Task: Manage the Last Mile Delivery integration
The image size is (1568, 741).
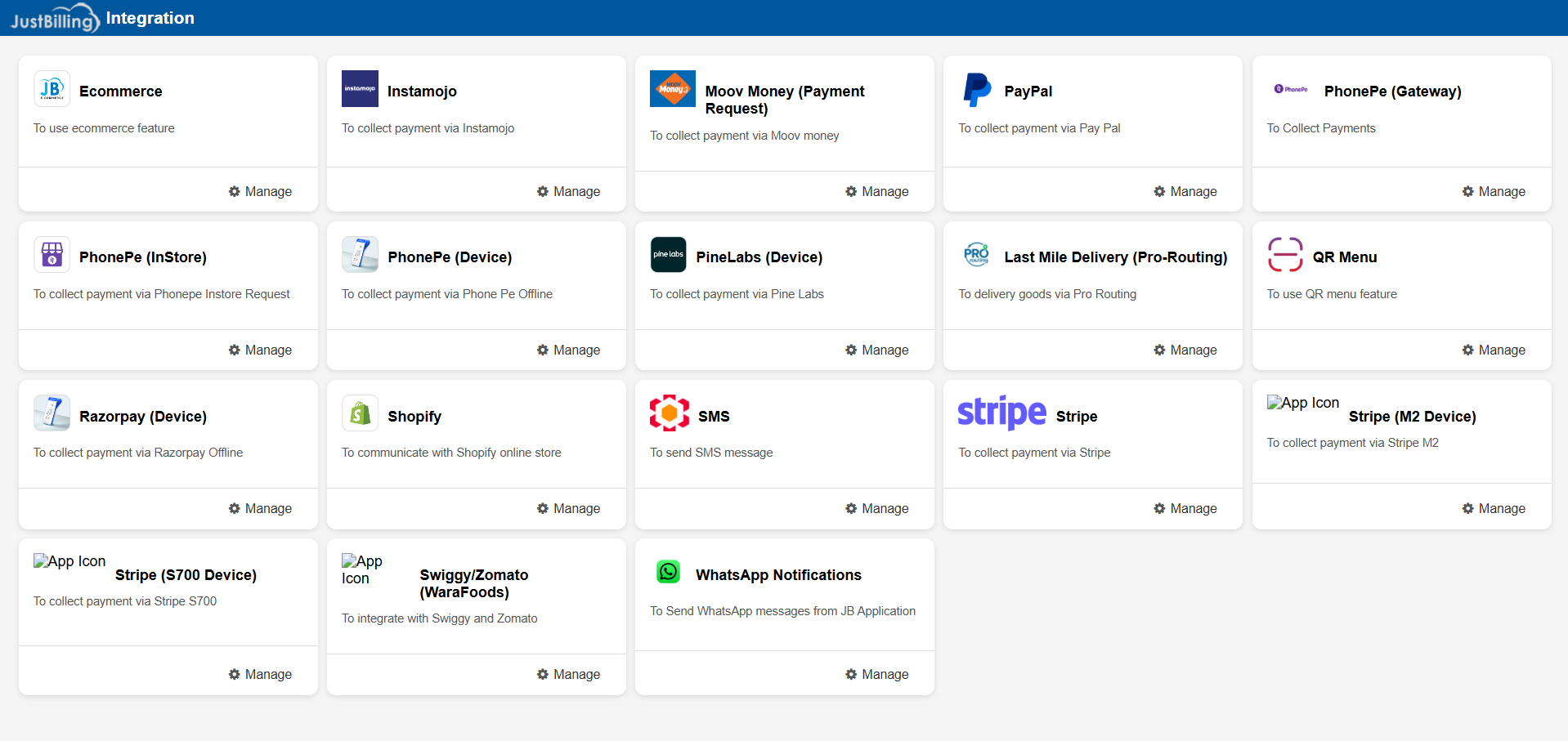Action: pos(1185,350)
